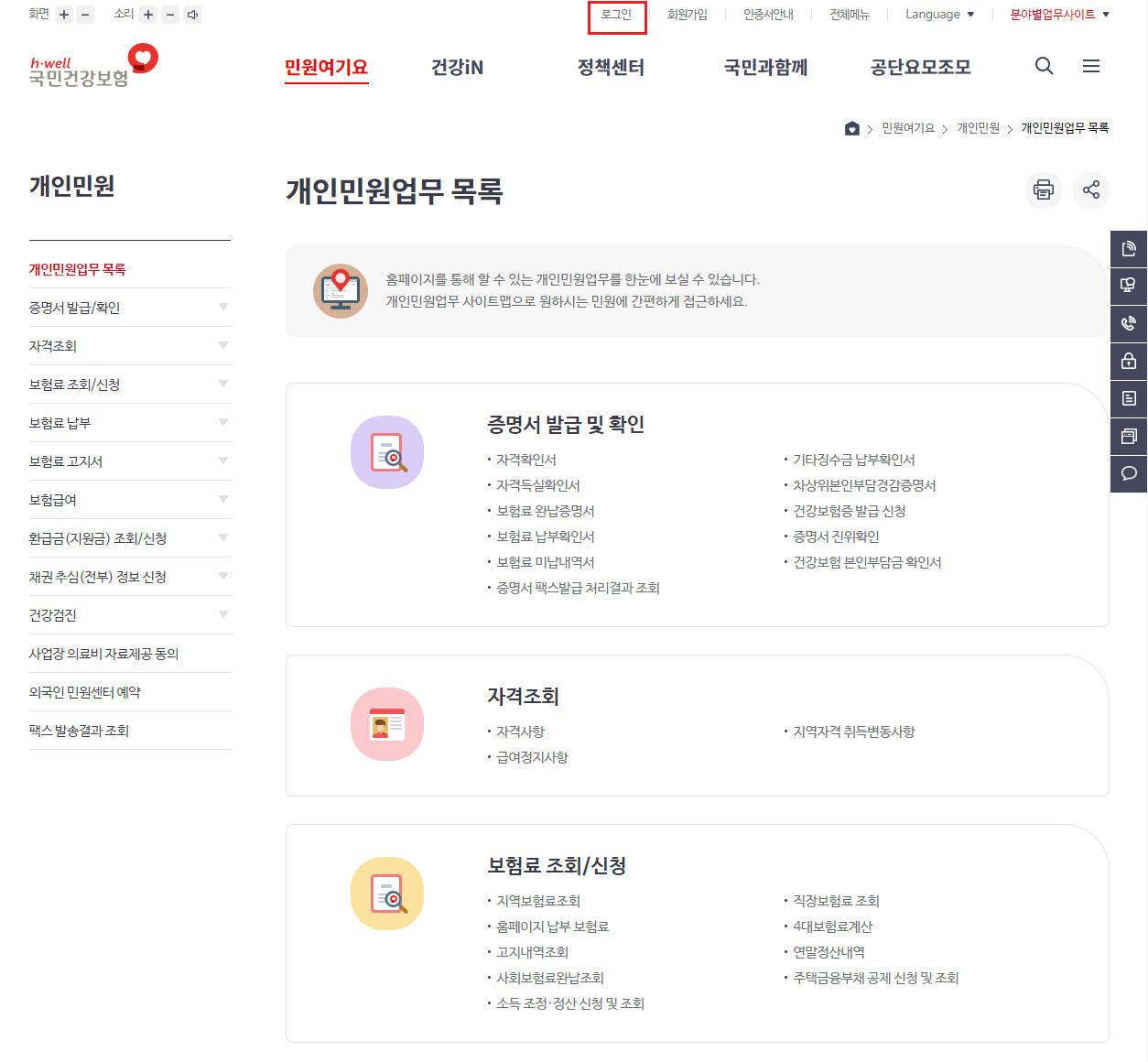Click the home icon in breadcrumb
Image resolution: width=1148 pixels, height=1062 pixels.
[x=852, y=128]
